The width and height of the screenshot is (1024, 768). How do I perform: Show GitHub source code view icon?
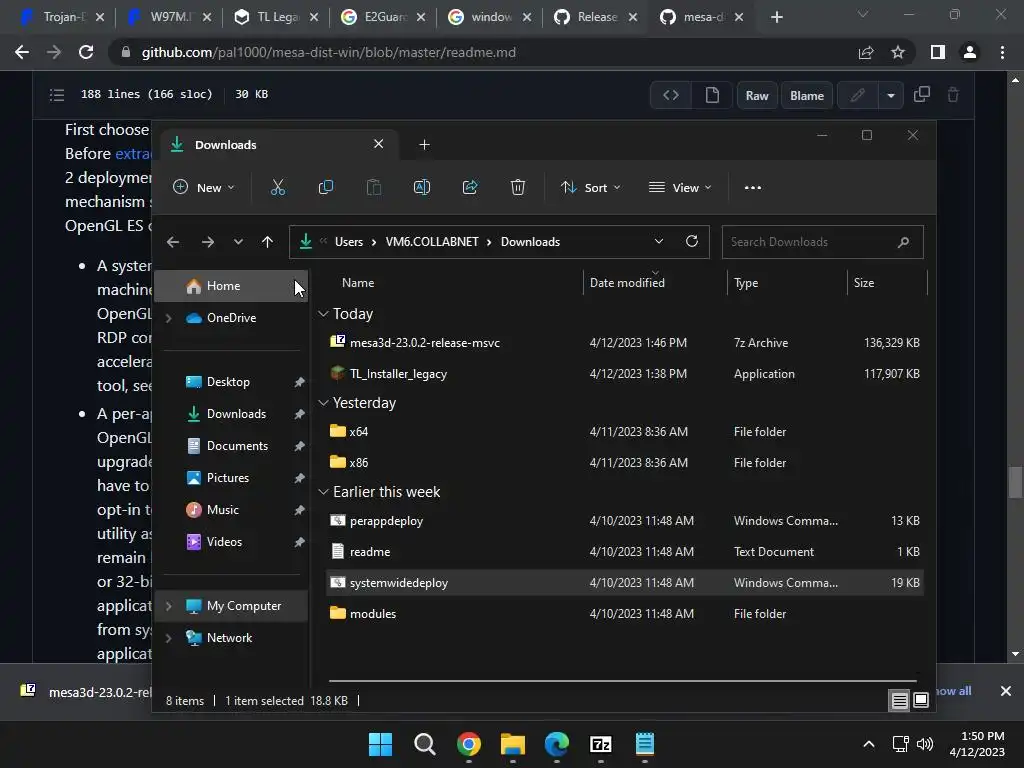[x=671, y=95]
